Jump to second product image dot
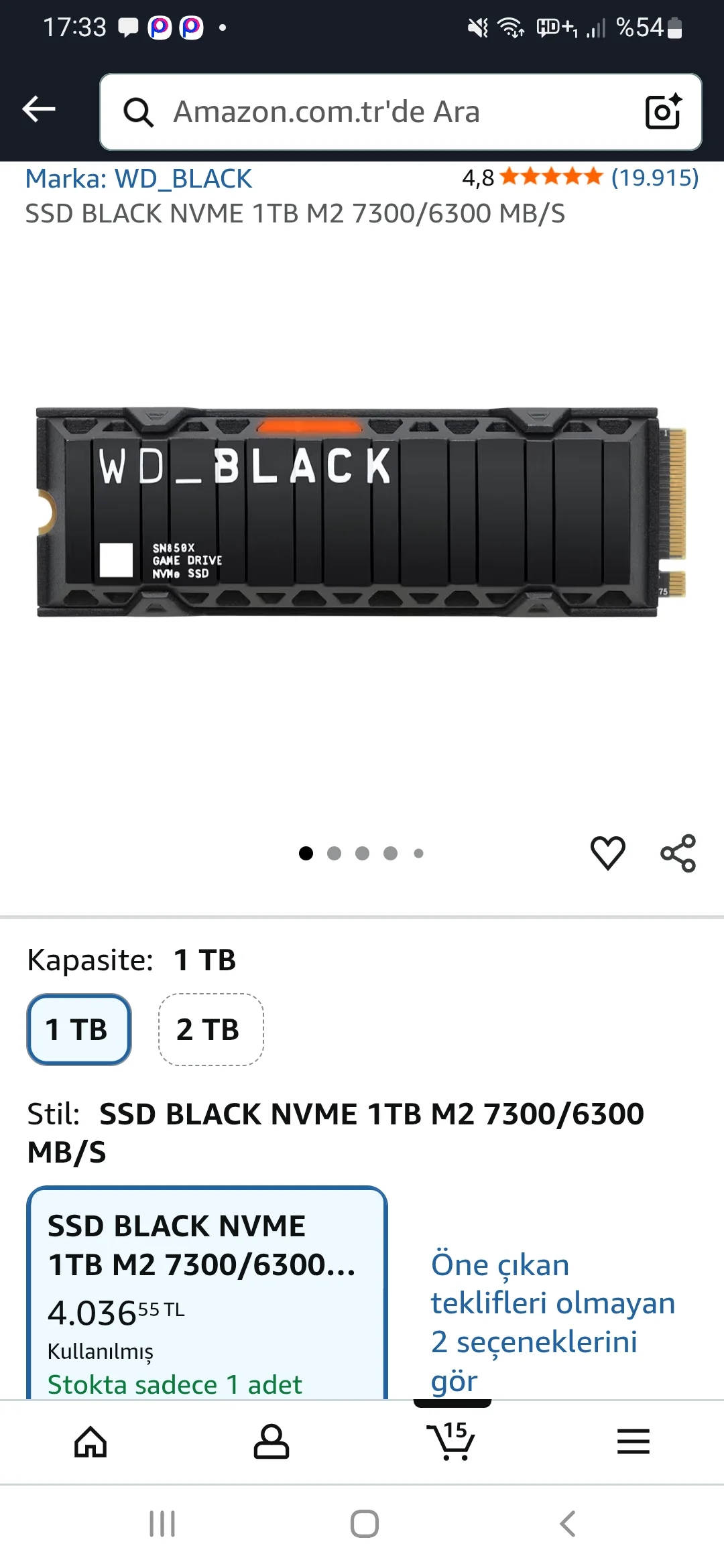The height and width of the screenshot is (1568, 724). click(x=334, y=853)
